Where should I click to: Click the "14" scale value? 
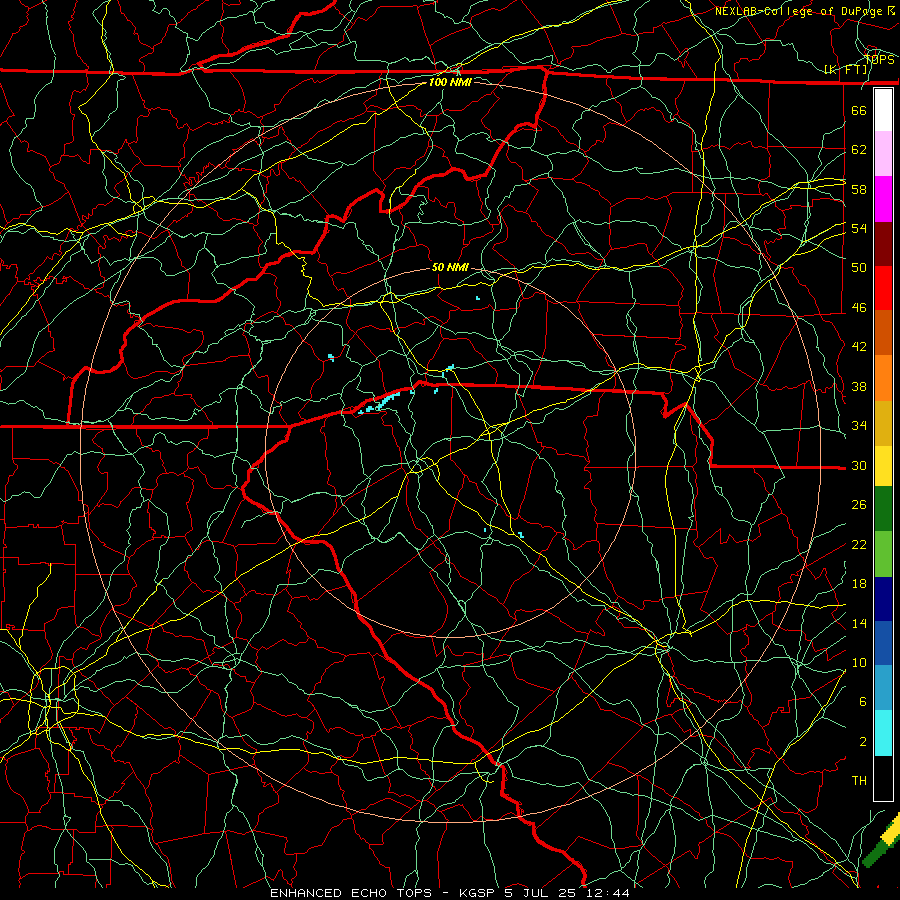[859, 623]
